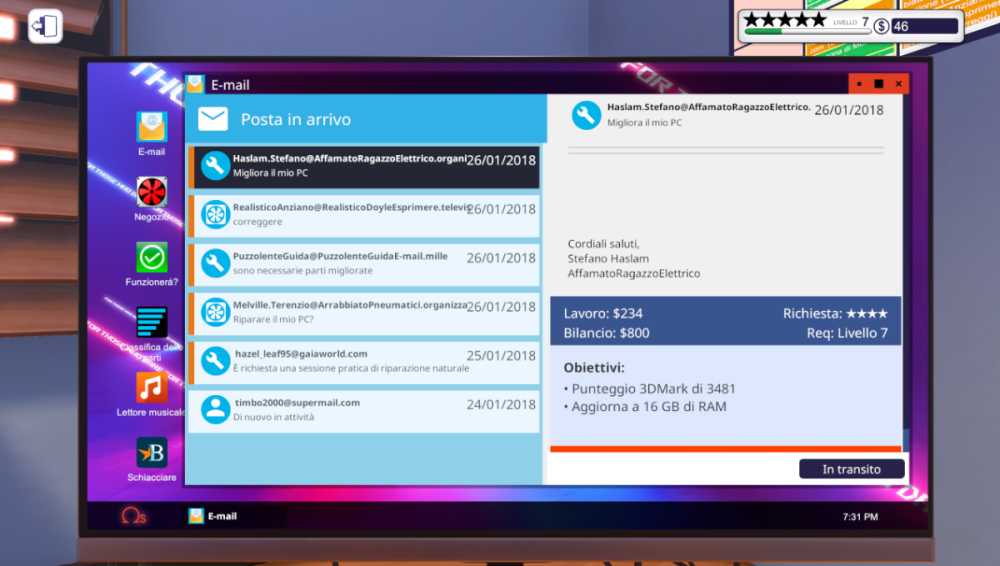Maximize the E-mail window
Image resolution: width=1000 pixels, height=566 pixels.
click(879, 84)
